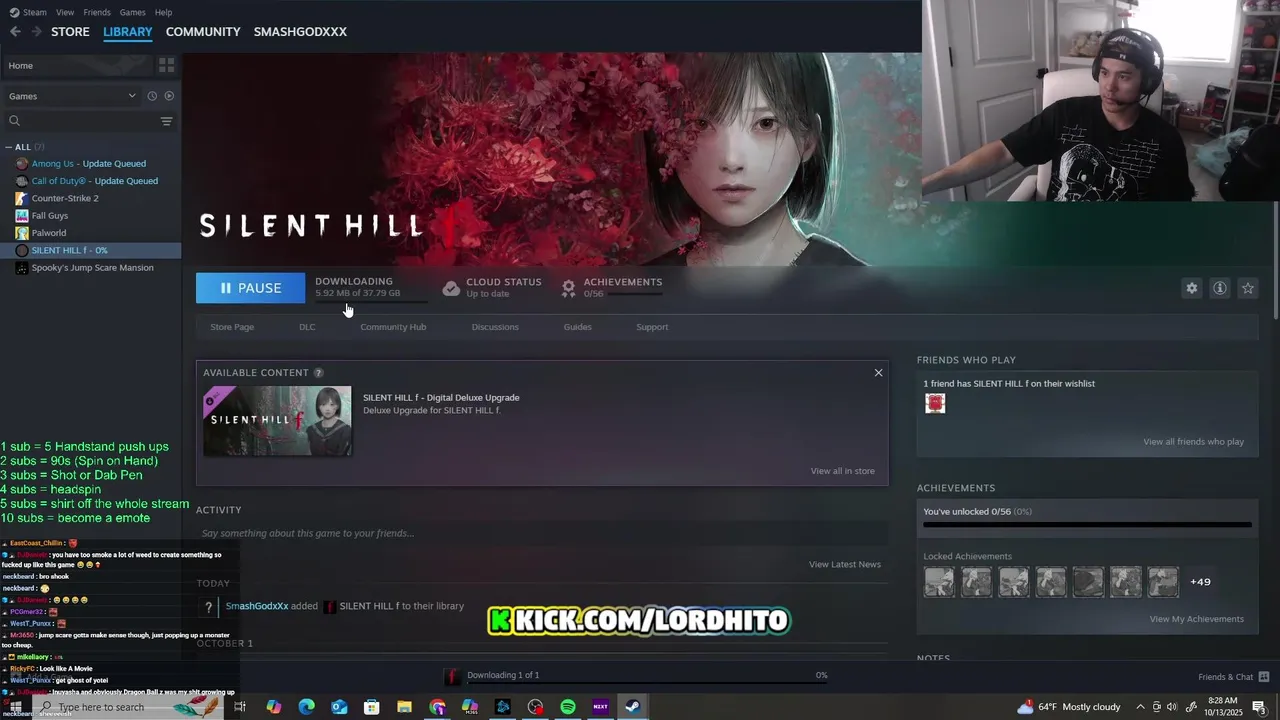Screen dimensions: 1280x720
Task: Open Digital Deluxe Upgrade thumbnail
Action: tap(277, 421)
